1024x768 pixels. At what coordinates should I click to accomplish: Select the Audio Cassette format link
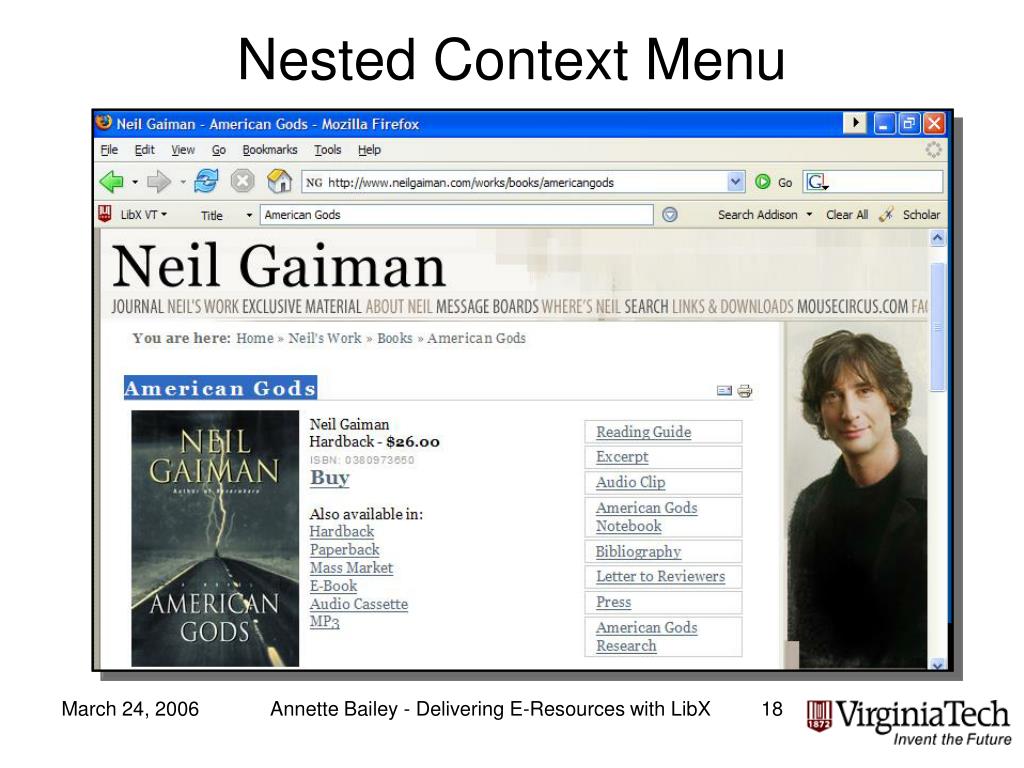click(359, 604)
